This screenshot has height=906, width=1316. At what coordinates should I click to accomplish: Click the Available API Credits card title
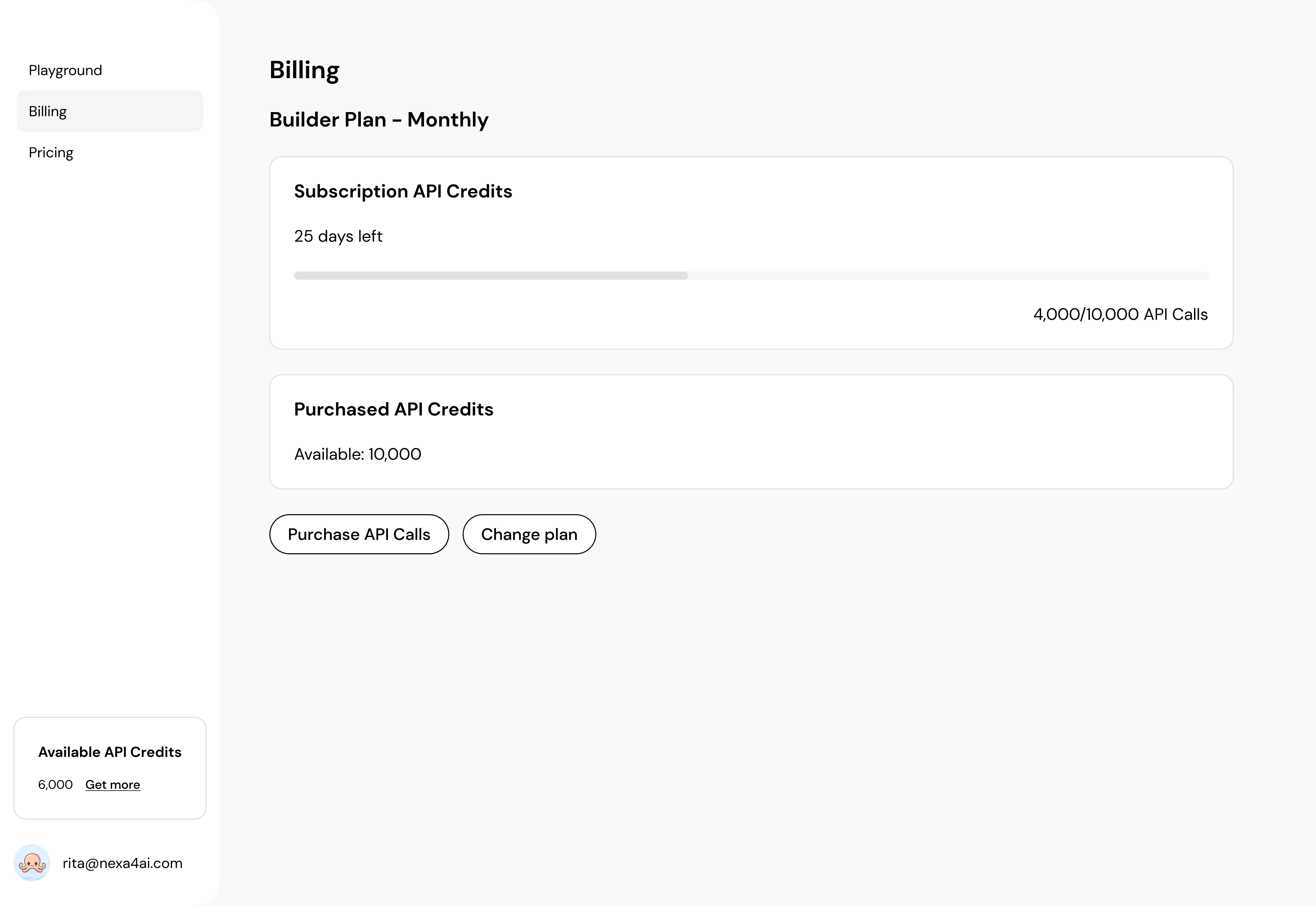pos(110,752)
